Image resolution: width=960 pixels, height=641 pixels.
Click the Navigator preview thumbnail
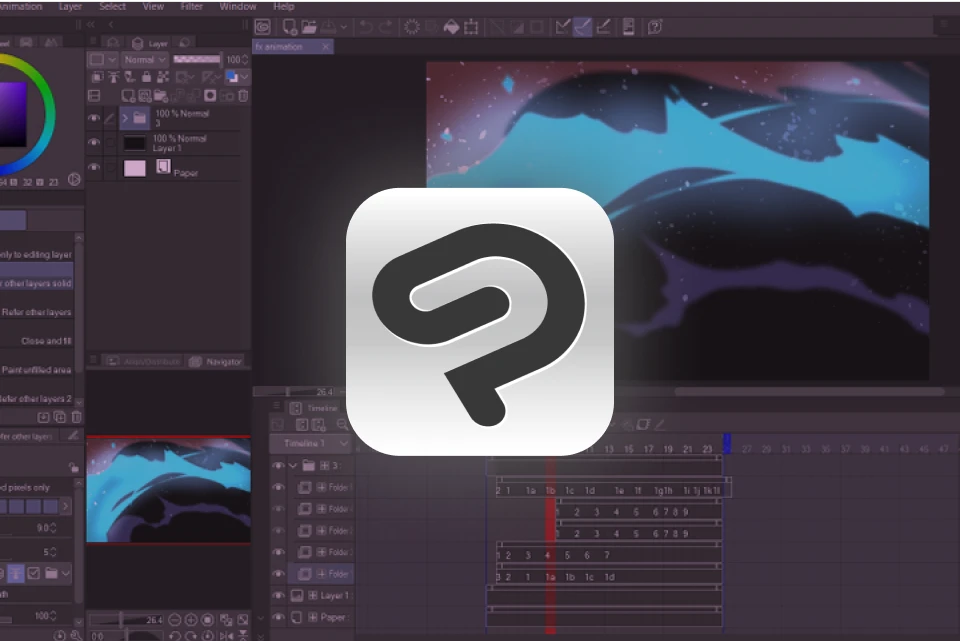pyautogui.click(x=168, y=490)
